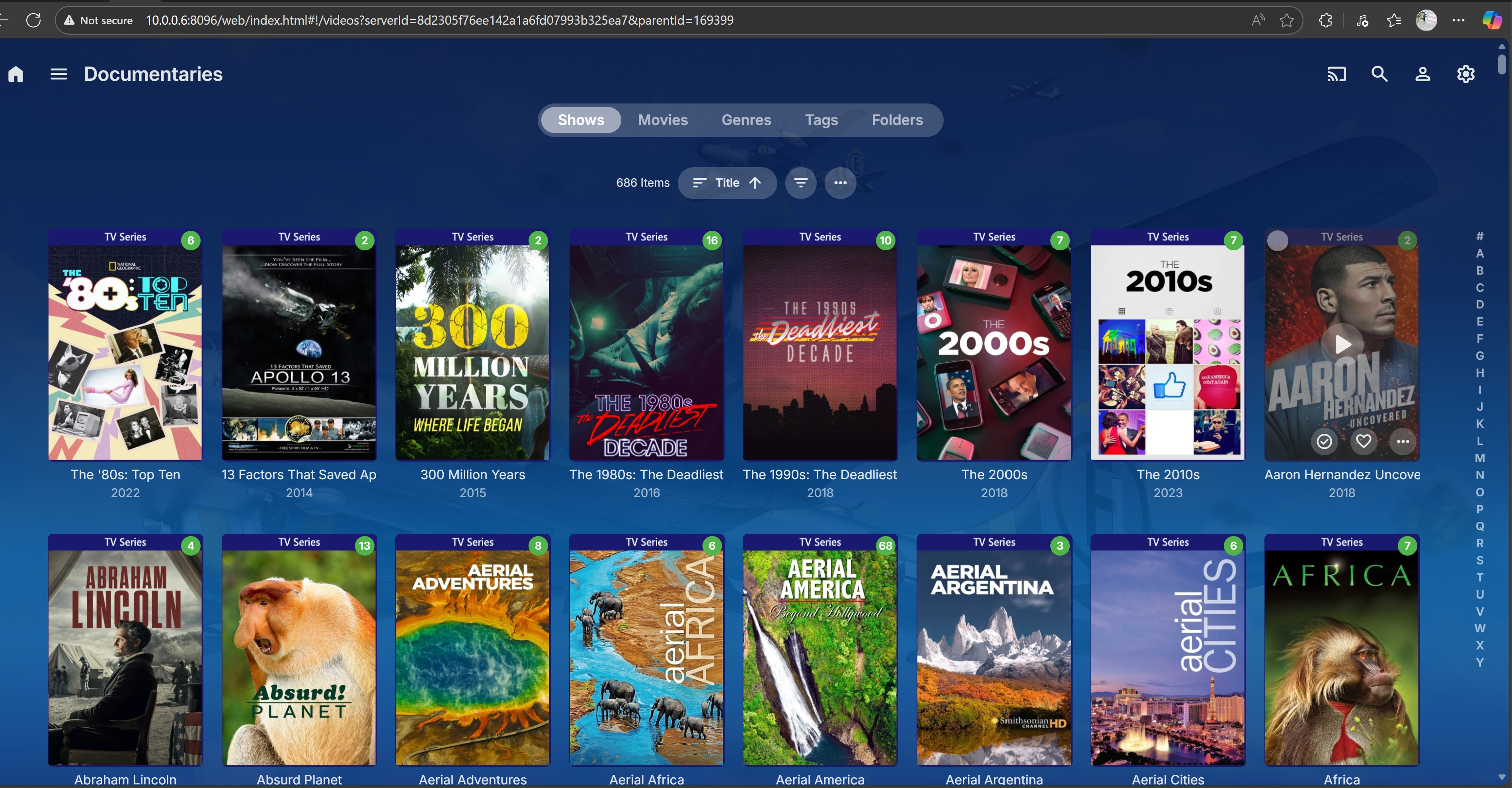Expand the three-dot view options menu
Screen dimensions: 1512x788
click(x=840, y=183)
